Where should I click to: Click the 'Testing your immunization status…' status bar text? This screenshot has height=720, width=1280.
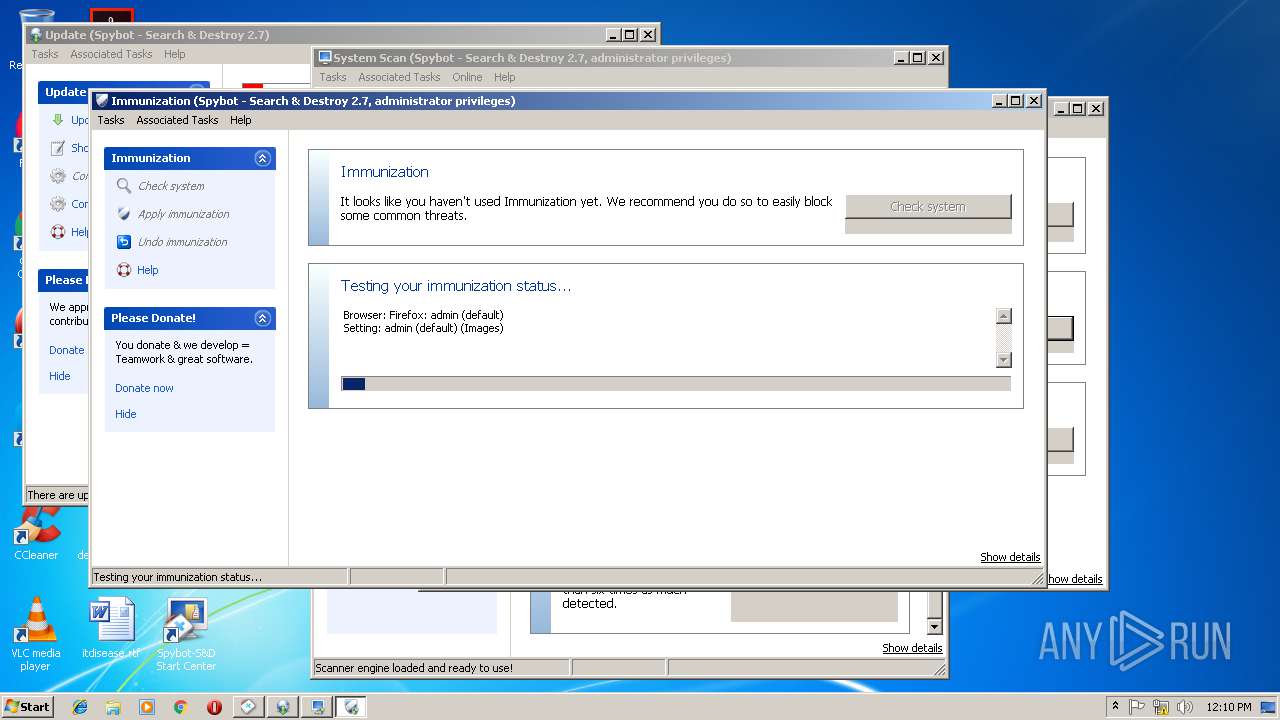click(177, 577)
